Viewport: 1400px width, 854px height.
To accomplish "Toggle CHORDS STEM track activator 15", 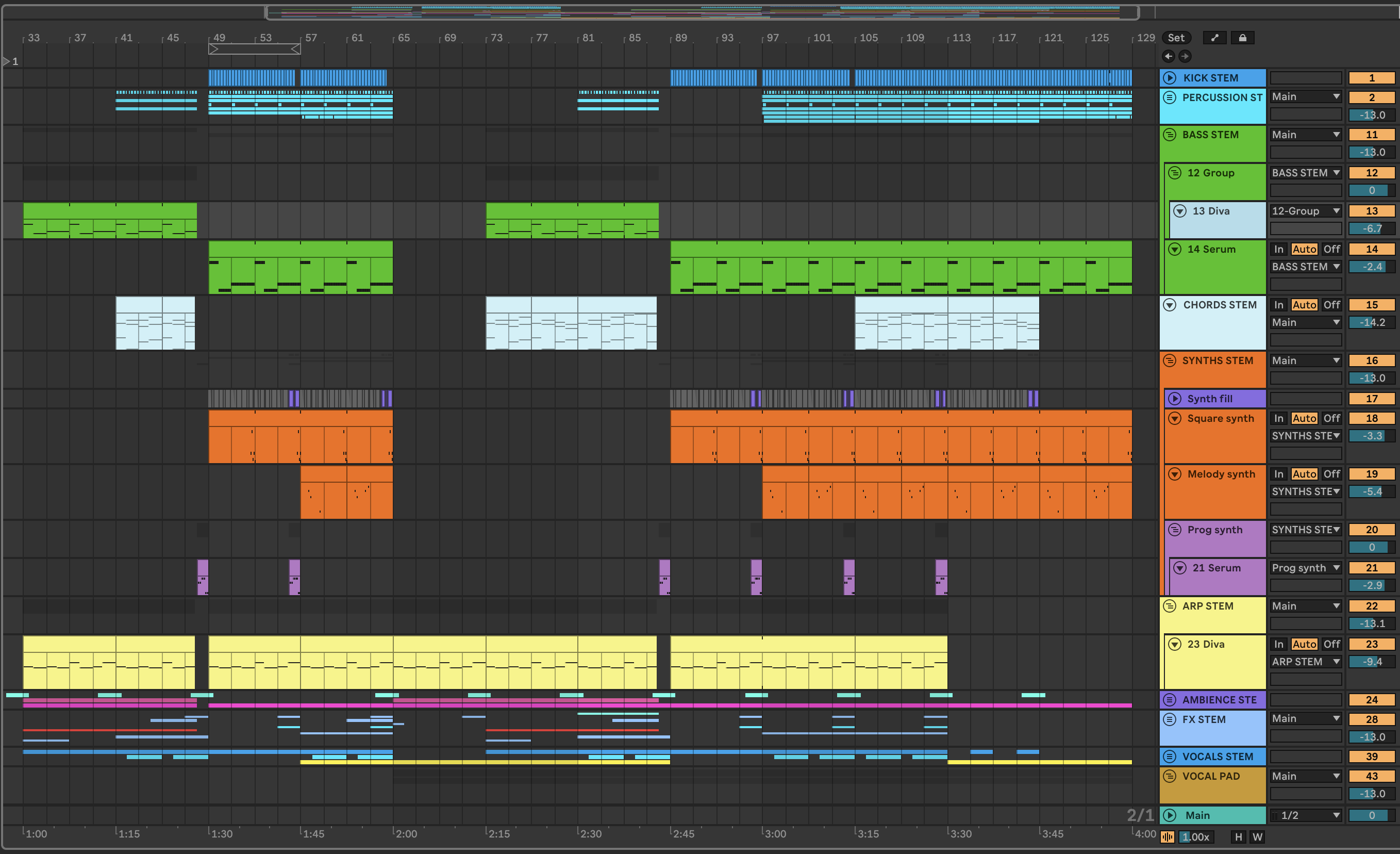I will point(1371,305).
